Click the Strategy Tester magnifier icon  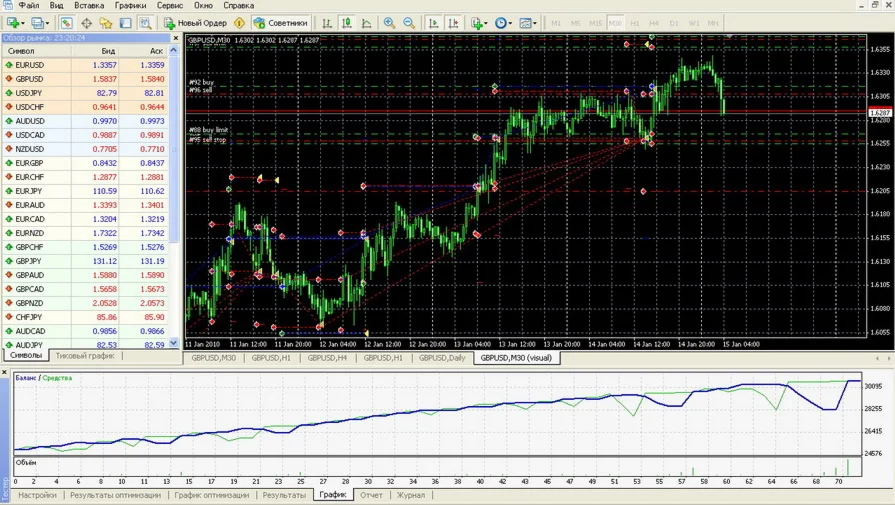click(x=145, y=23)
